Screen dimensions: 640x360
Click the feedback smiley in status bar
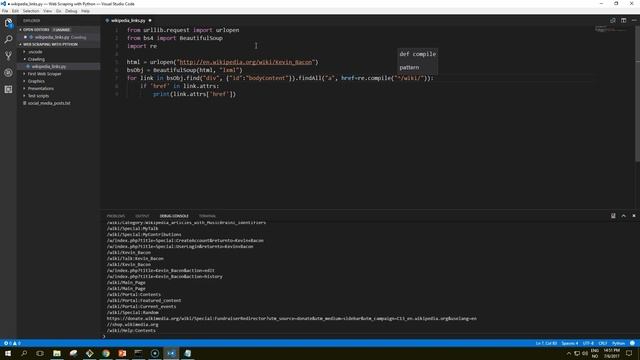click(x=632, y=343)
